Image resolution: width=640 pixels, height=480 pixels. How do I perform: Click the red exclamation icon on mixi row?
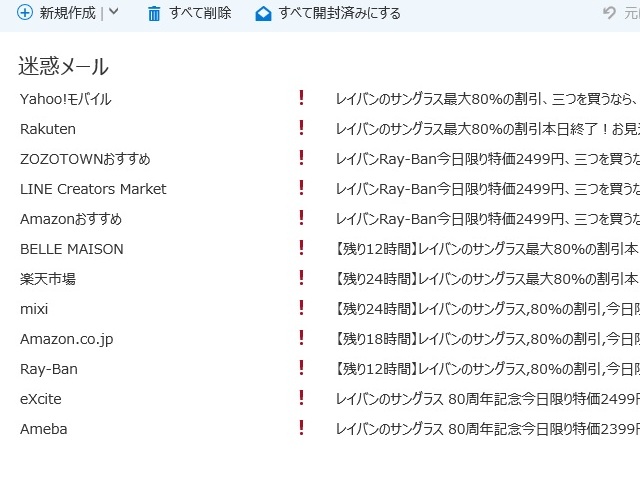coord(301,308)
